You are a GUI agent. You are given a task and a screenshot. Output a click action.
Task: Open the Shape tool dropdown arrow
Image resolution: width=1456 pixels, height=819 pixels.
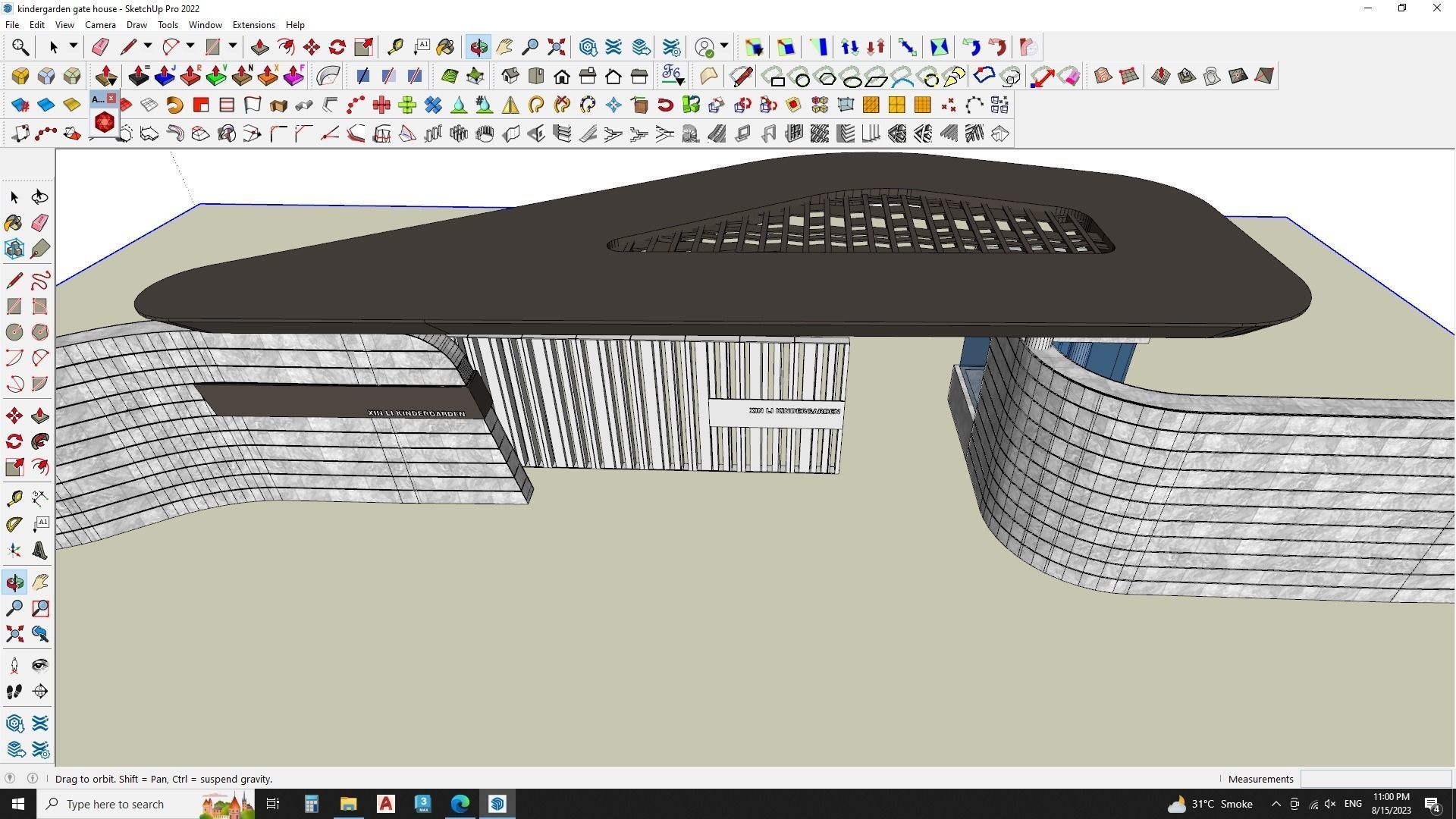pos(233,46)
